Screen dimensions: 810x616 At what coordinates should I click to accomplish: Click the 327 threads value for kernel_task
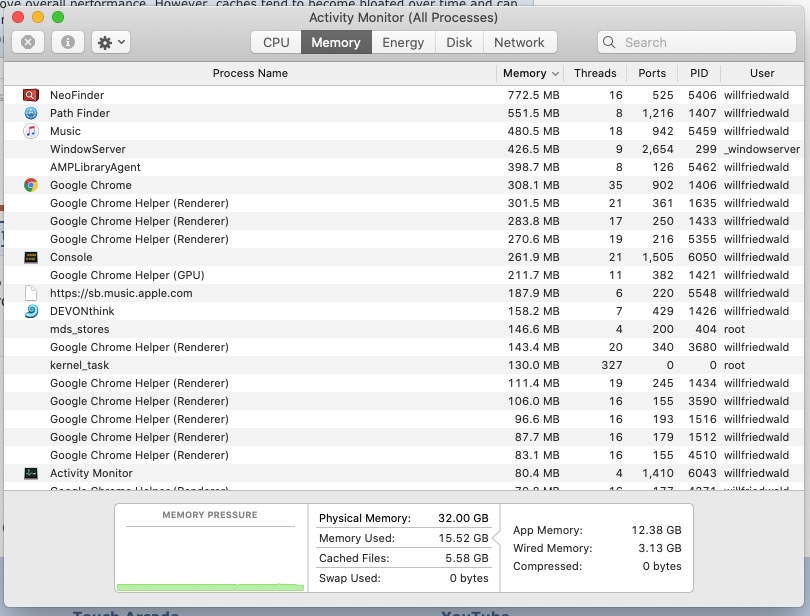(612, 365)
